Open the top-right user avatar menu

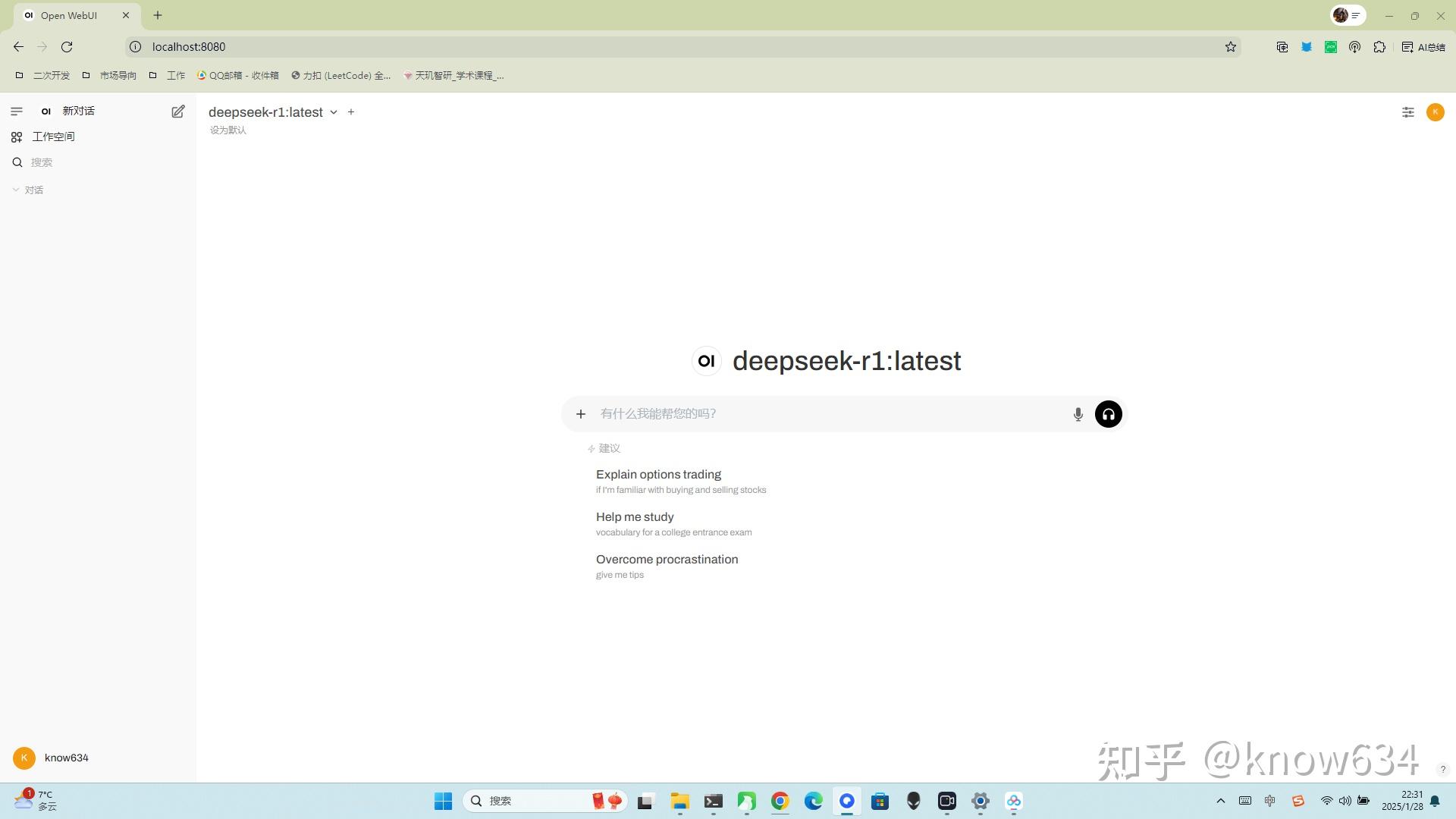(1435, 112)
